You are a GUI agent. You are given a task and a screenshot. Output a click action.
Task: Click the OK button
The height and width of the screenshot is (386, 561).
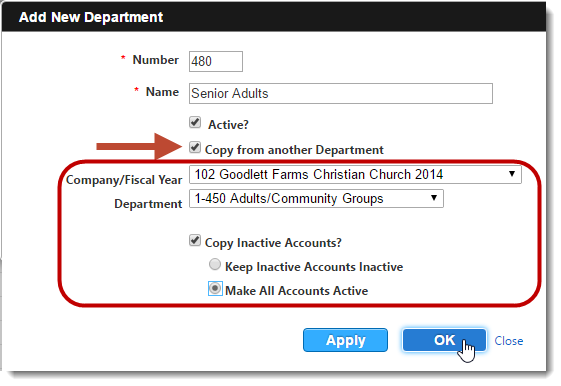pos(444,340)
